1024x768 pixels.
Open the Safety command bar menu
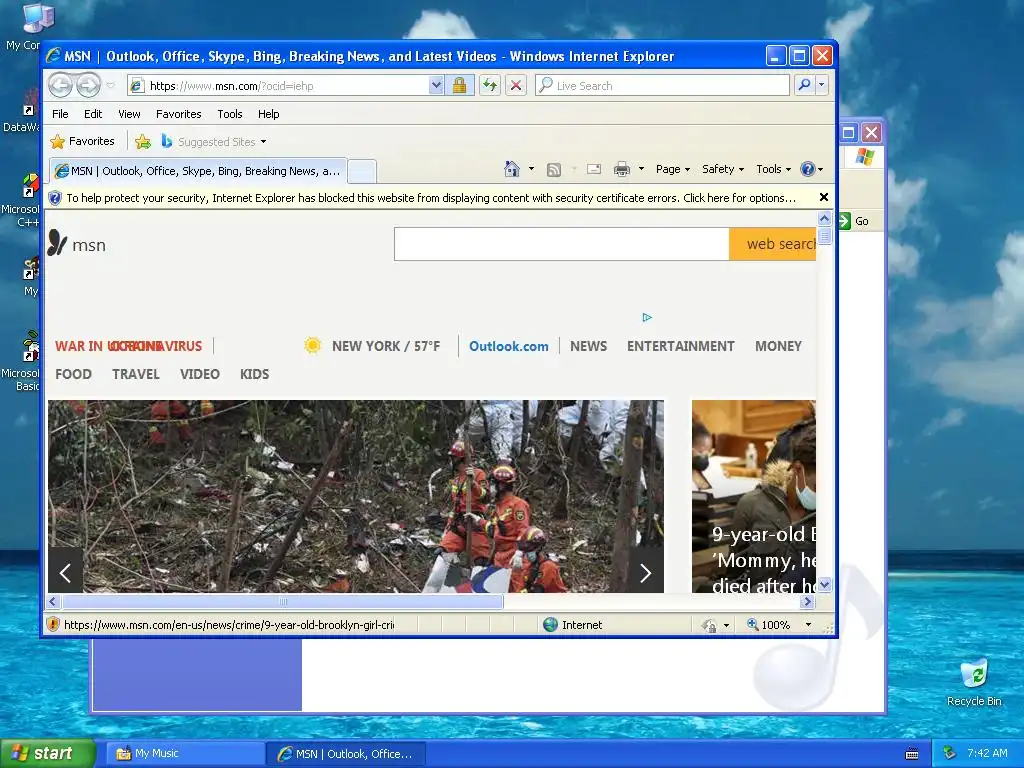pos(722,169)
